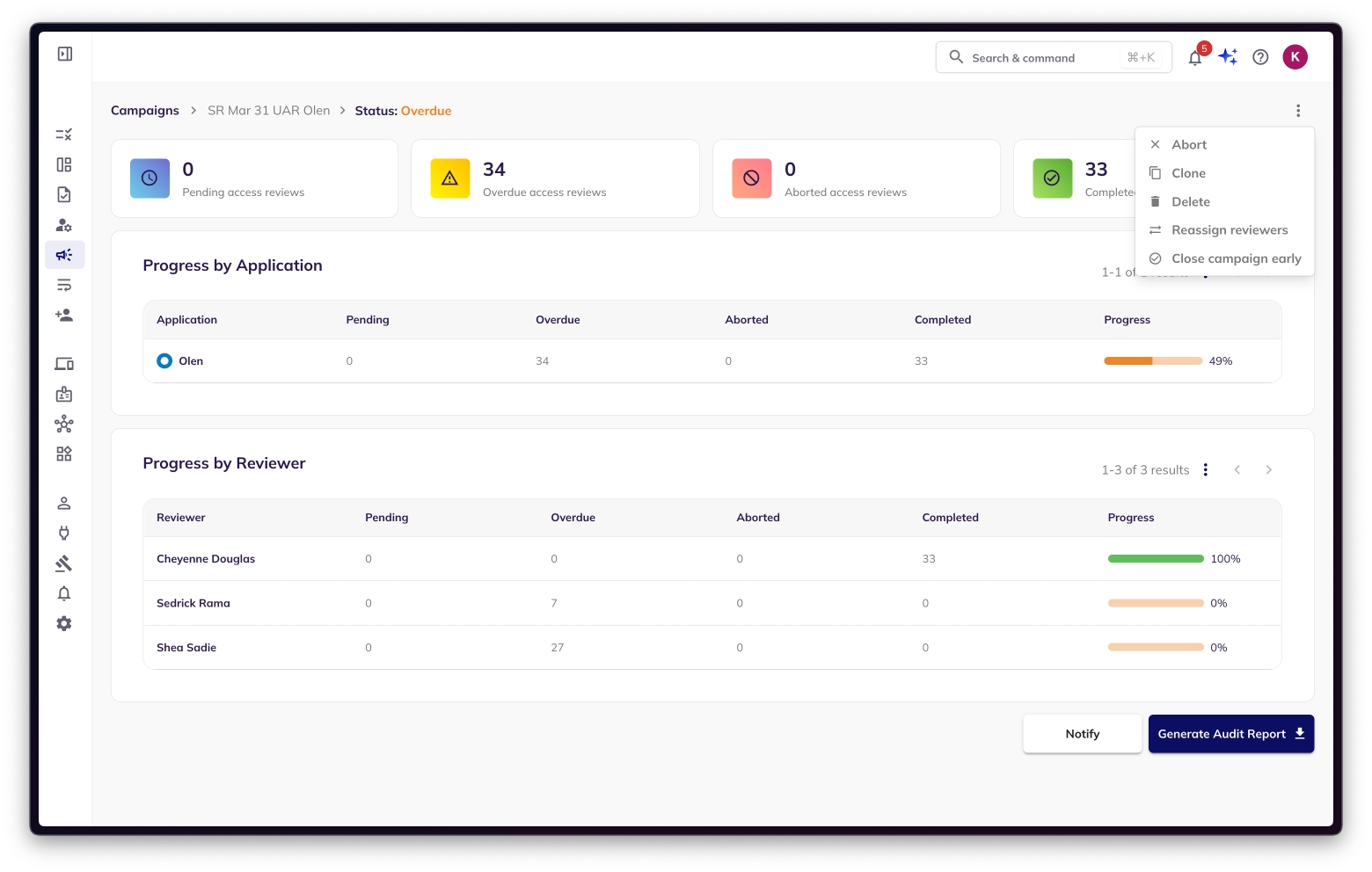The height and width of the screenshot is (872, 1372).
Task: Choose Reassign reviewers from the menu
Action: pos(1229,230)
